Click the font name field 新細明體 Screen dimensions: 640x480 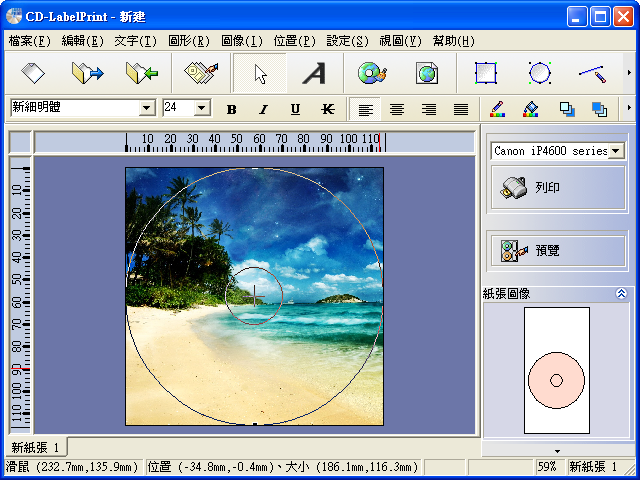[x=75, y=108]
